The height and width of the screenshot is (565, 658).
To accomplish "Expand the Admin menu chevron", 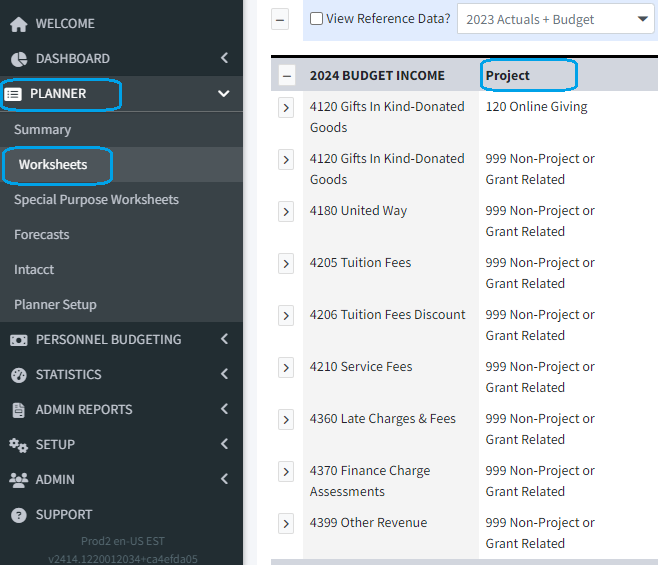I will coord(225,479).
